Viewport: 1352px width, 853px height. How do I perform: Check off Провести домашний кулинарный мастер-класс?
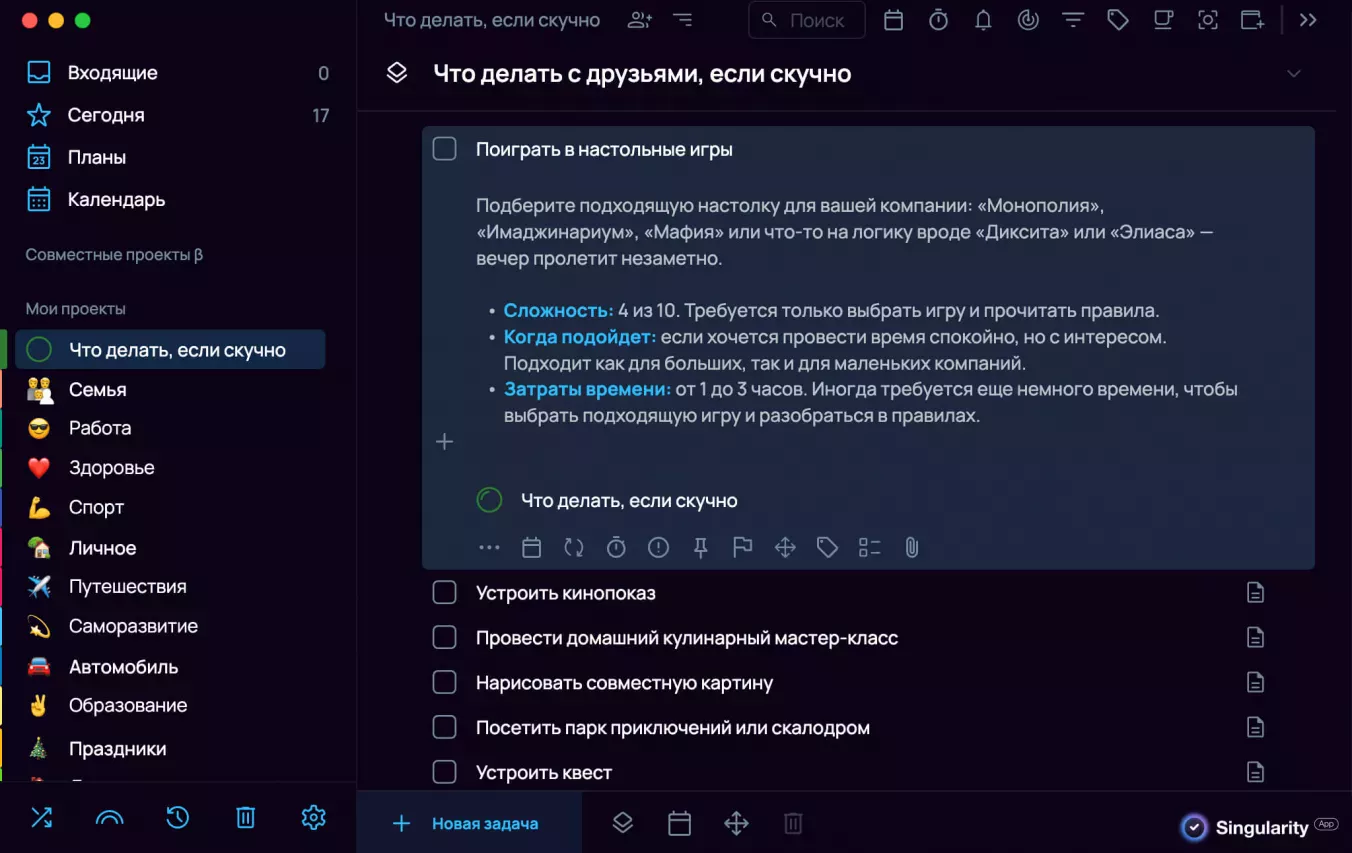pos(444,637)
